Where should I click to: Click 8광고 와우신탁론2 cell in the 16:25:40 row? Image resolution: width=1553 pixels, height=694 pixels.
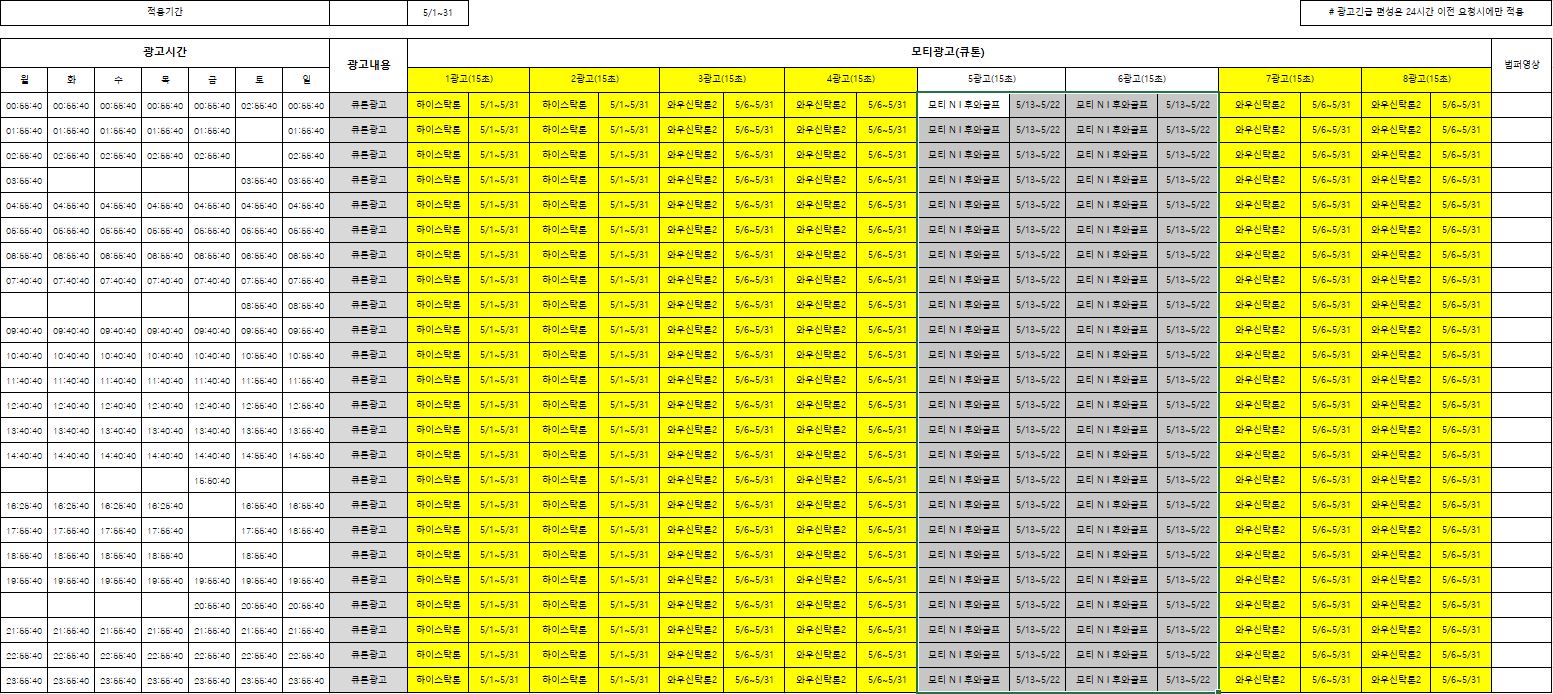coord(1398,505)
